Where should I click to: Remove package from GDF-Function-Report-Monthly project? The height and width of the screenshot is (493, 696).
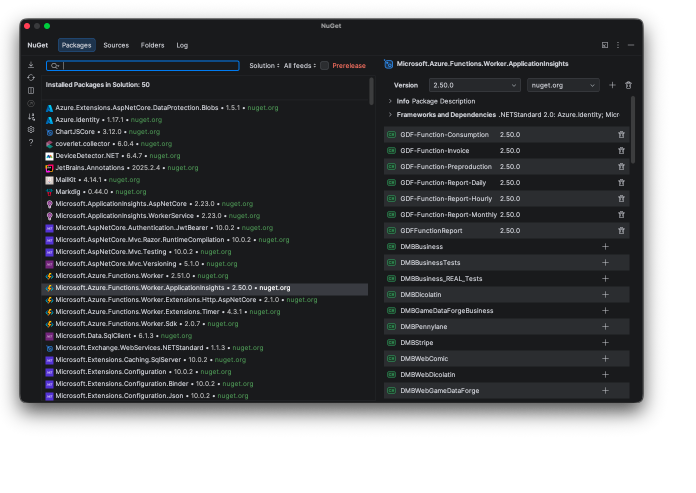621,214
